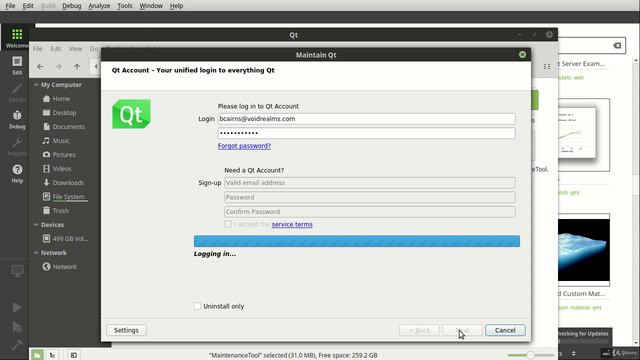Adjust file manager zoom slider handle
The width and height of the screenshot is (640, 360).
pyautogui.click(x=530, y=355)
